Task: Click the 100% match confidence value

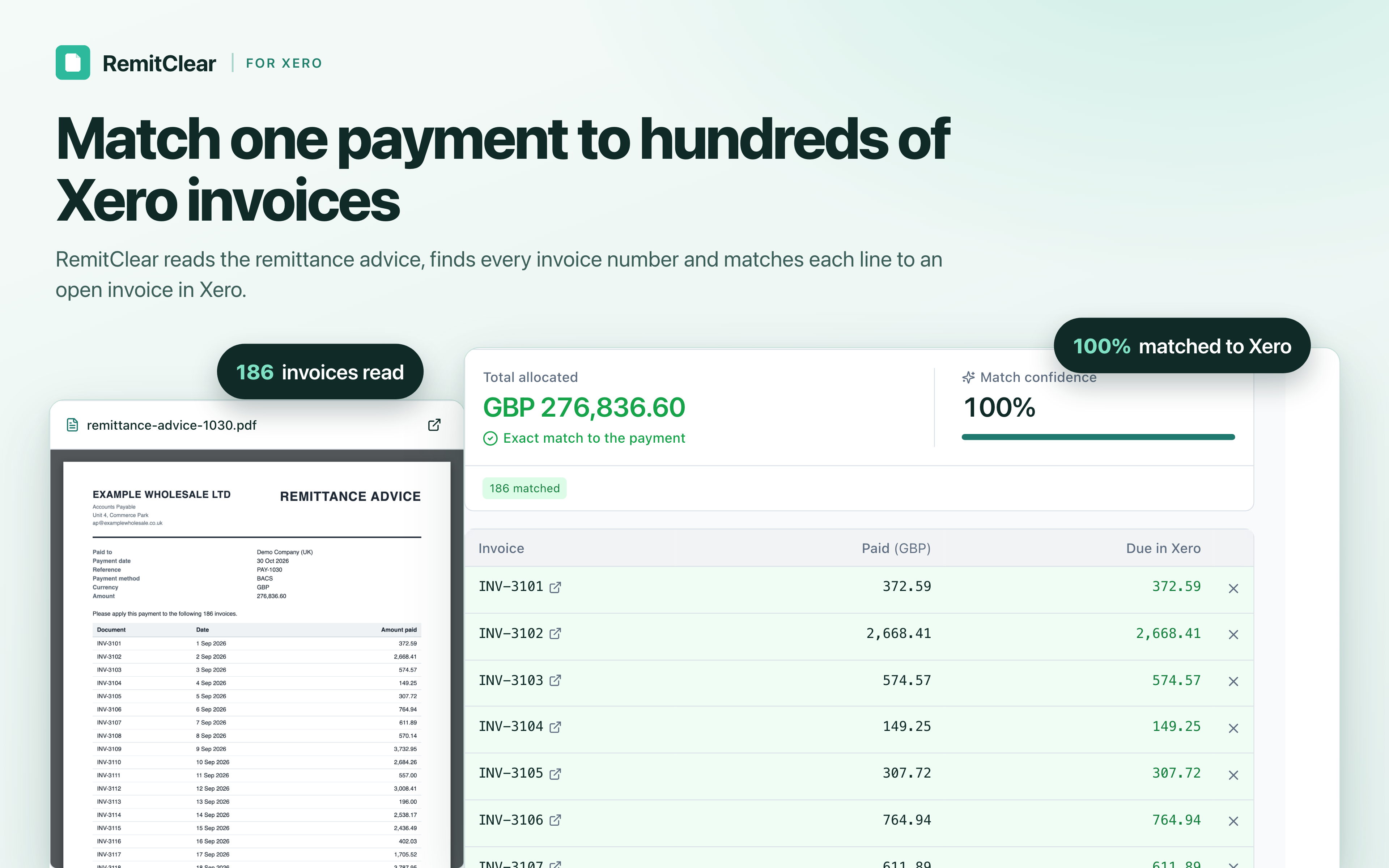Action: 999,408
